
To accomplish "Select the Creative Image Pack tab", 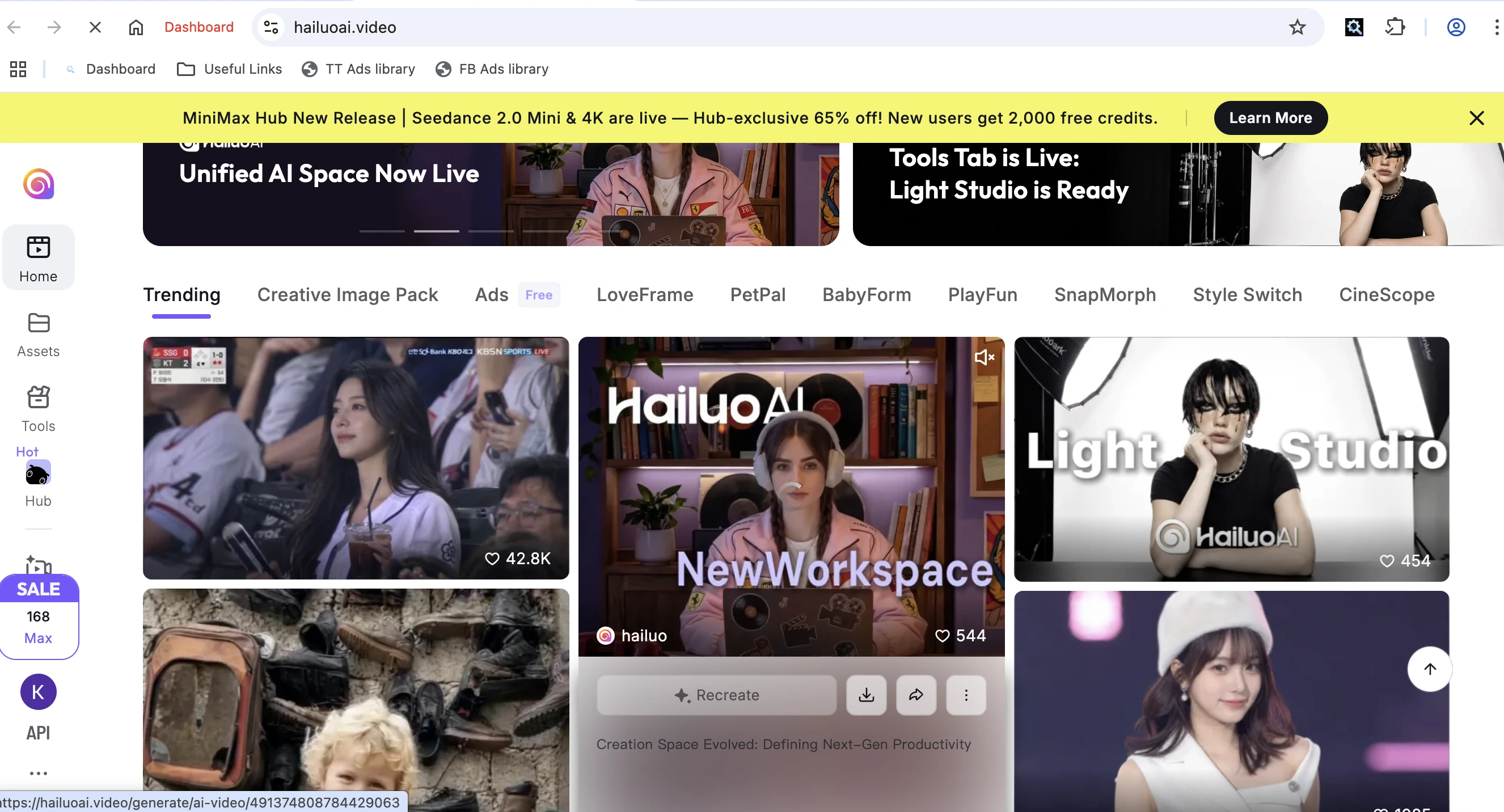I will tap(348, 295).
